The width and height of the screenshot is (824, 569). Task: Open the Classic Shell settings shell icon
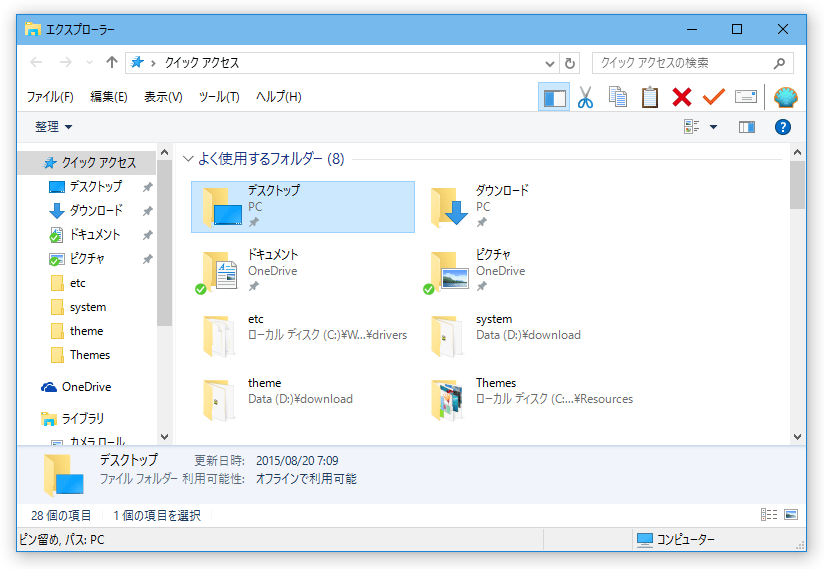coord(786,97)
